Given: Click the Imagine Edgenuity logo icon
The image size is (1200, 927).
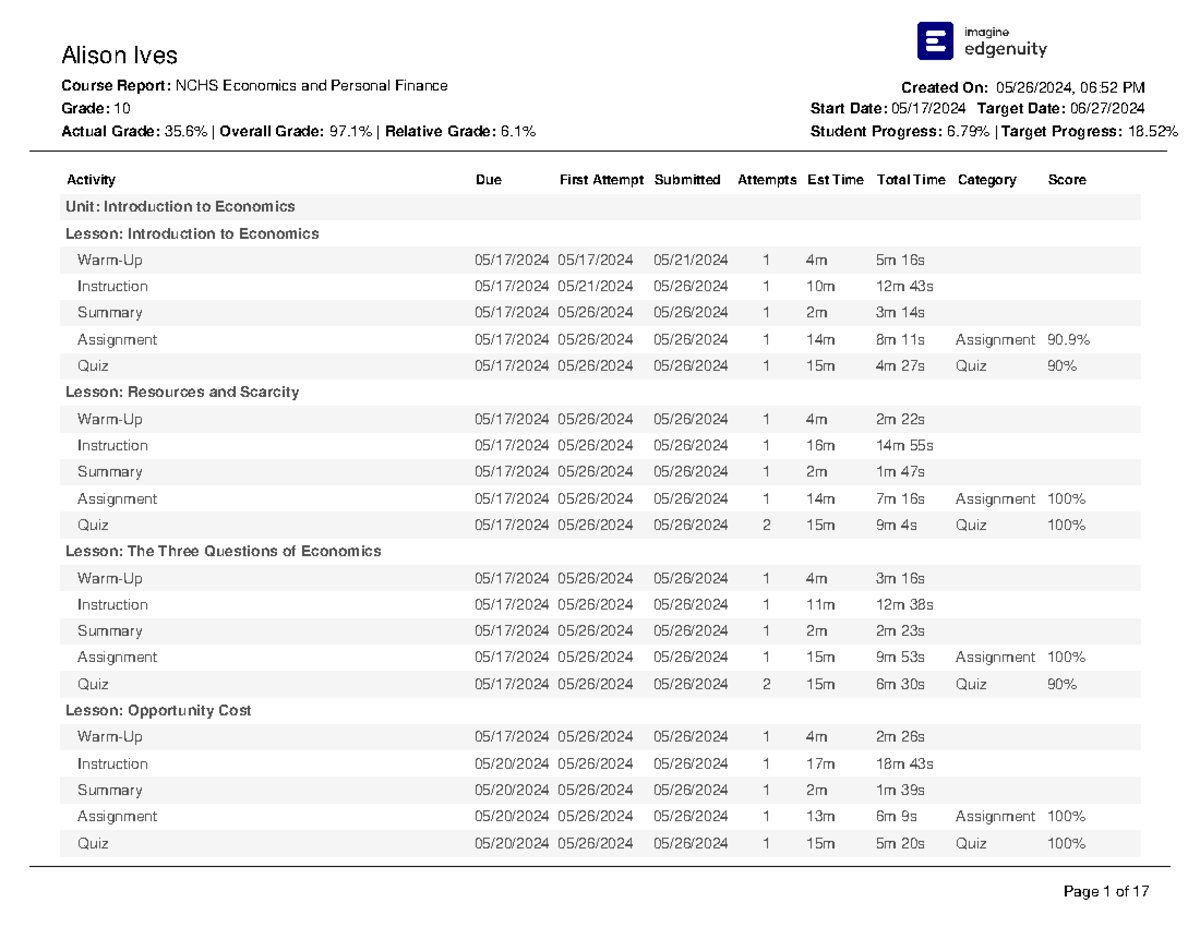Looking at the screenshot, I should 936,41.
